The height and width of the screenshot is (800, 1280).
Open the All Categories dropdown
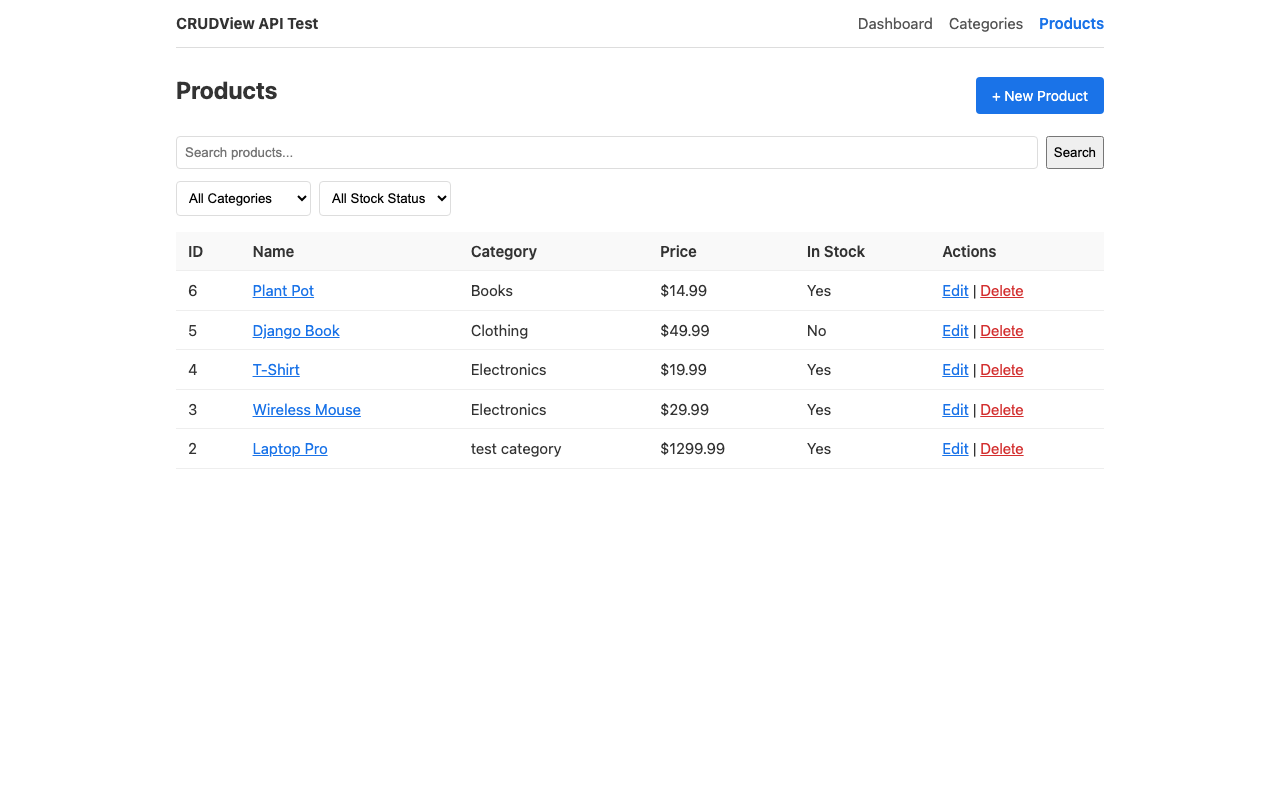coord(243,198)
